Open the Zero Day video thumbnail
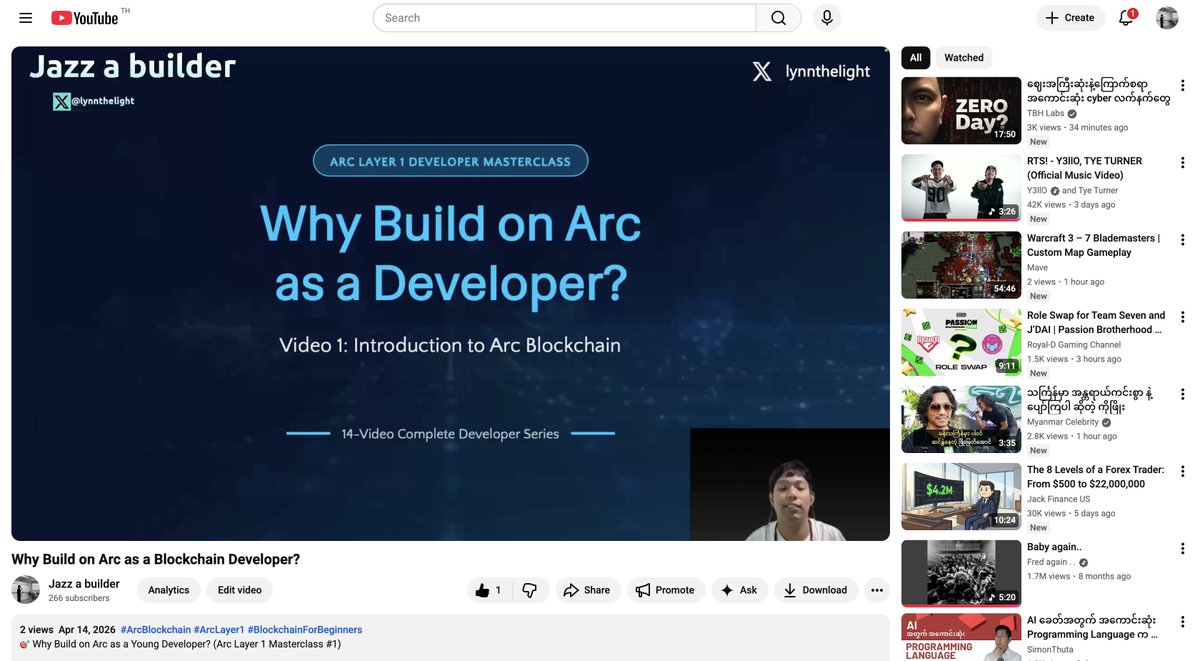This screenshot has height=661, width=1200. coord(961,111)
